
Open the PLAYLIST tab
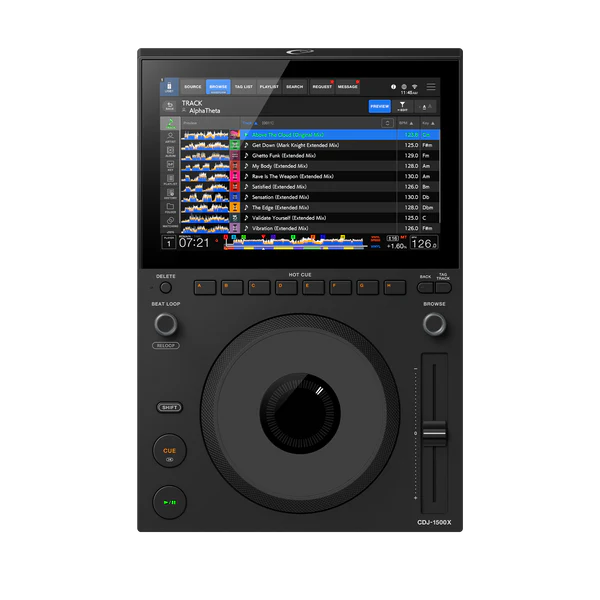point(269,87)
